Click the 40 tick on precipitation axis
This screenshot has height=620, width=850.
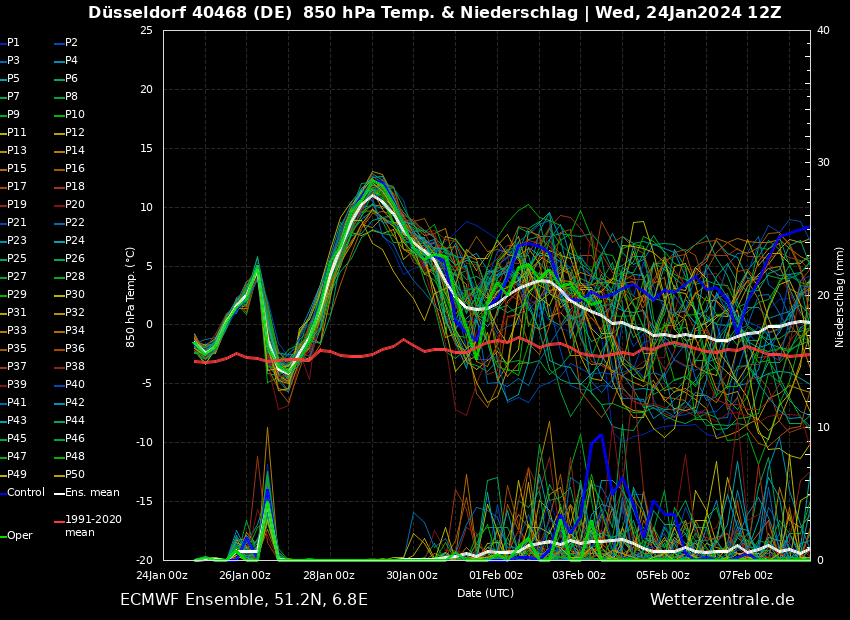pos(823,30)
